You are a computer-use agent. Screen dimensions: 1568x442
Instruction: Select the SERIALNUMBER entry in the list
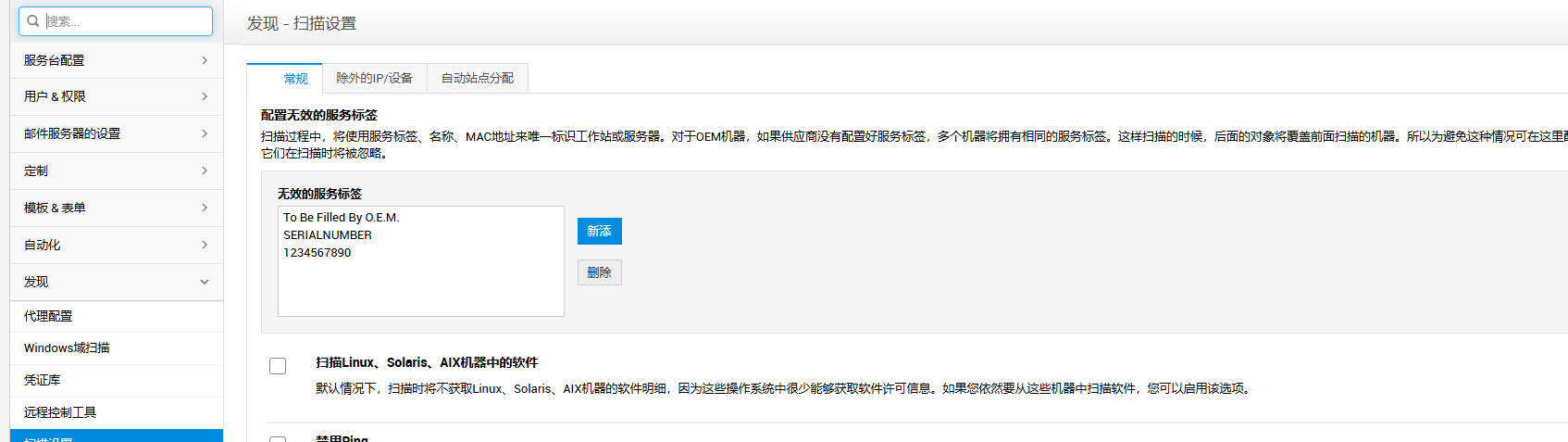coord(328,235)
